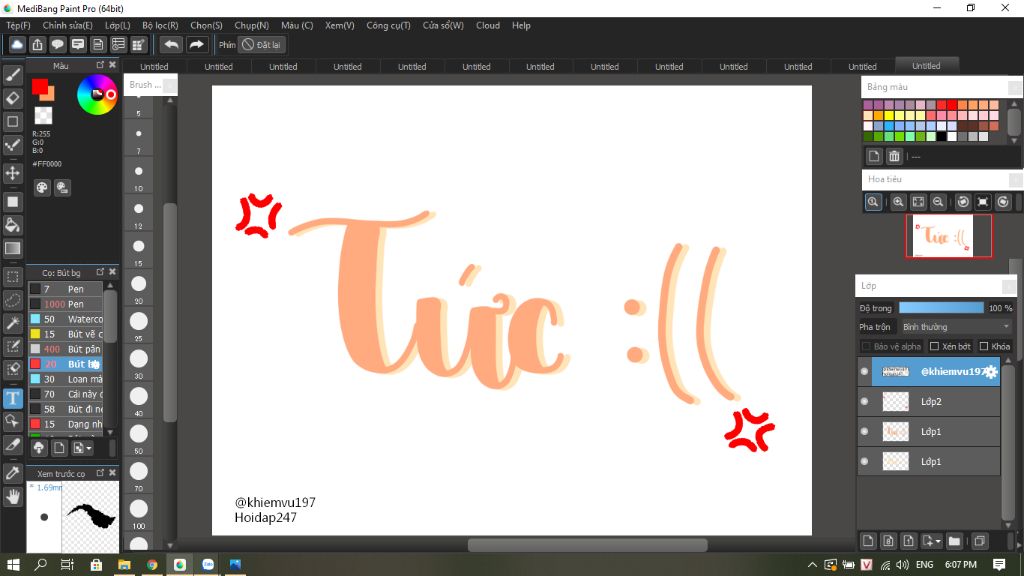The image size is (1024, 576).
Task: Close the Màu color panel
Action: tap(112, 65)
